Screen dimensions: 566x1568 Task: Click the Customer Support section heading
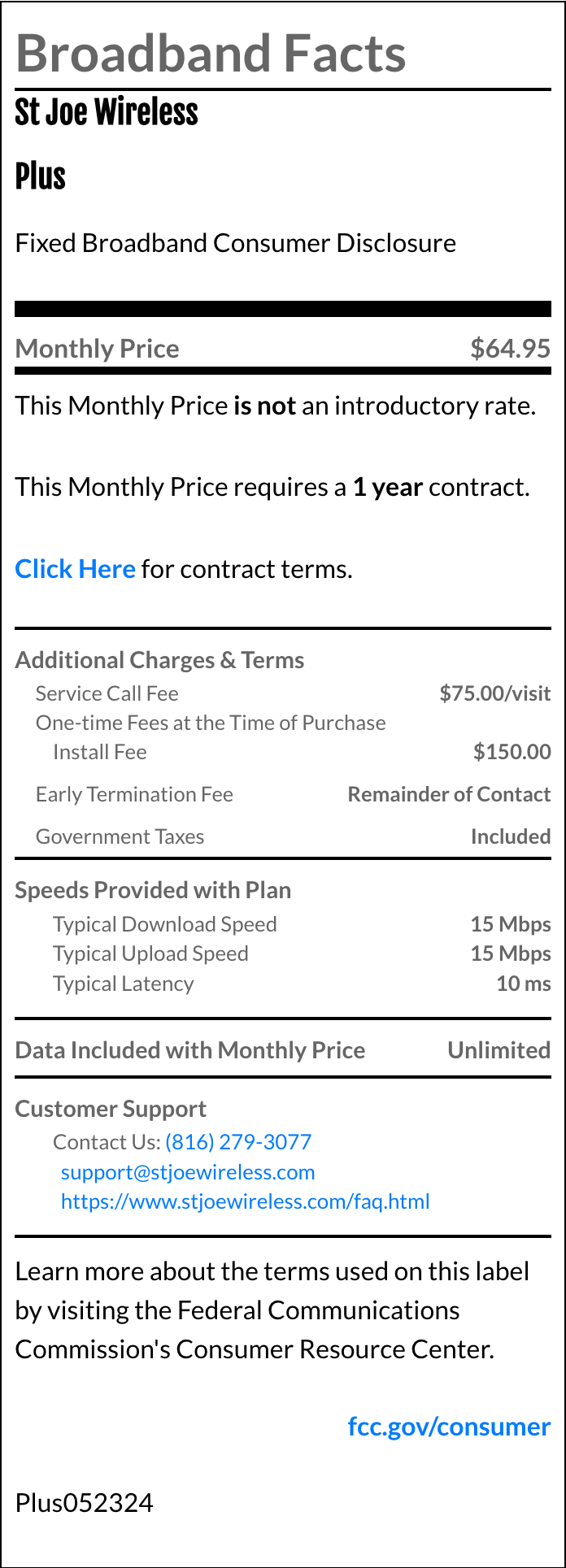(111, 1109)
